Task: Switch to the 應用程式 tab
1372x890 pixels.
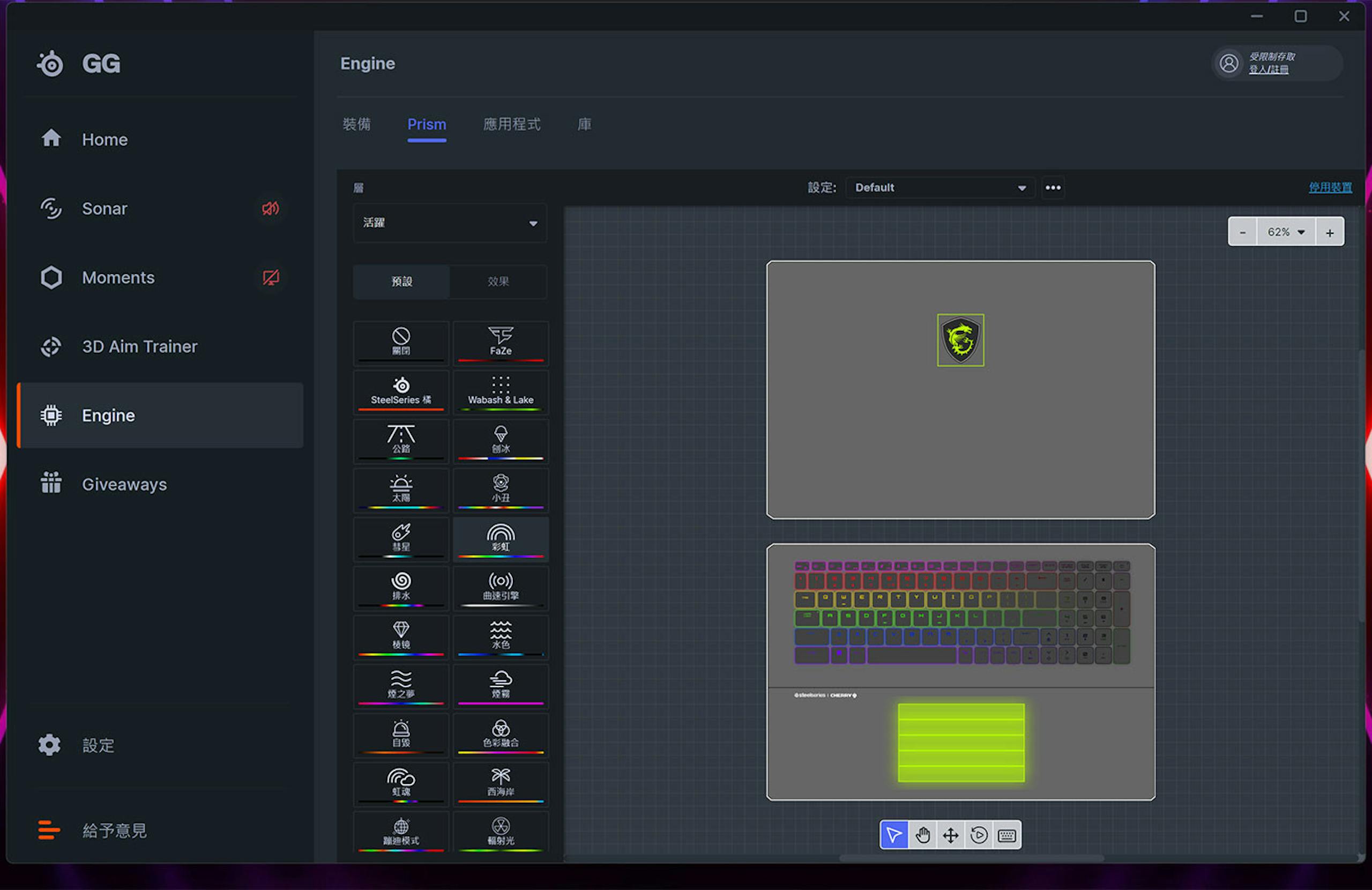Action: point(511,124)
